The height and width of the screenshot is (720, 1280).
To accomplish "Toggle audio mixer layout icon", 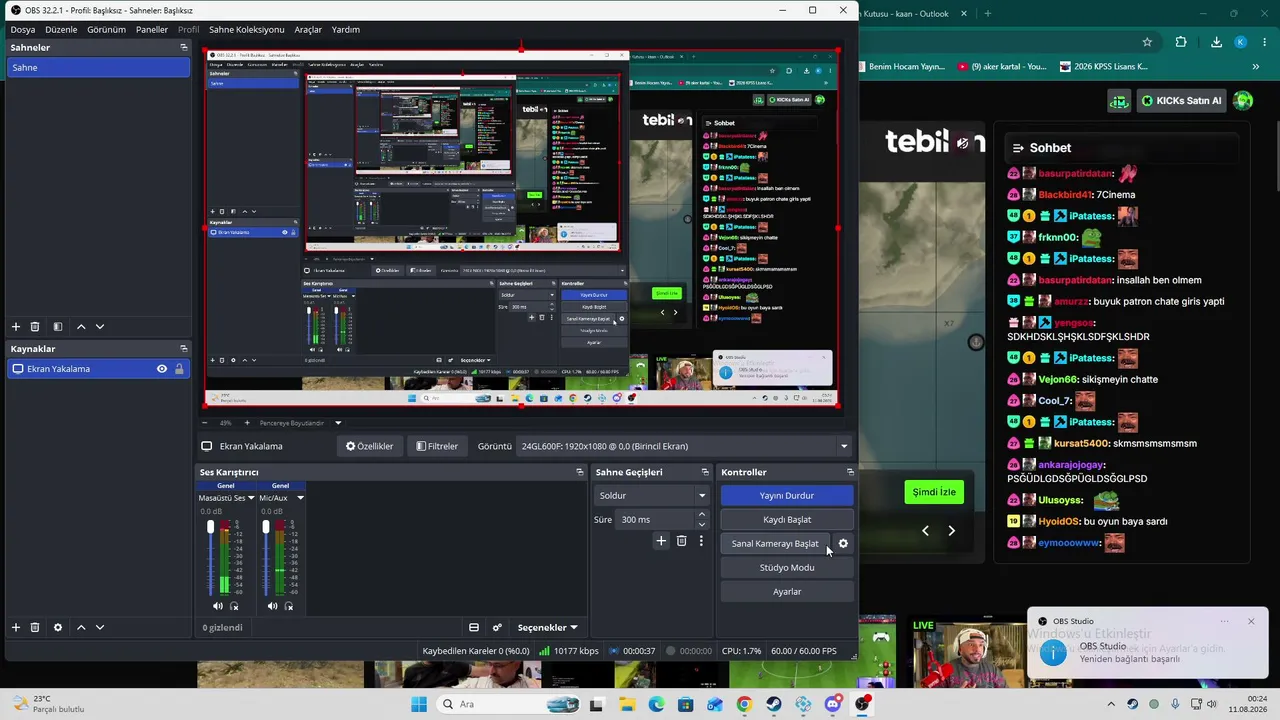I will (x=474, y=628).
